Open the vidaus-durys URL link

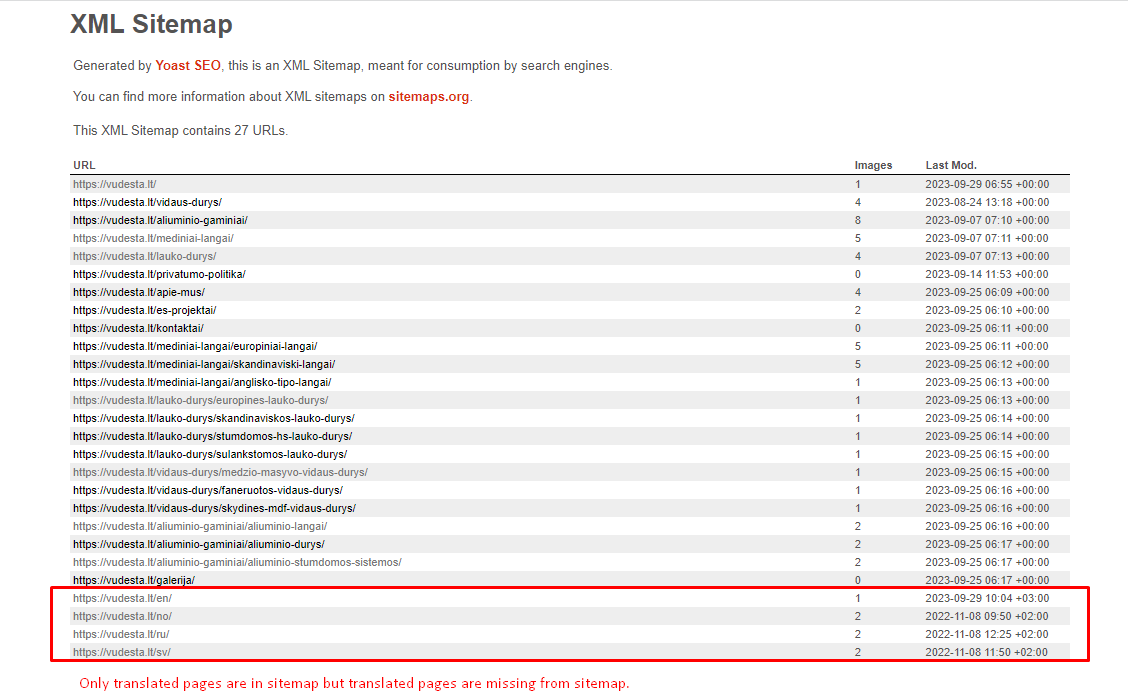tap(147, 202)
